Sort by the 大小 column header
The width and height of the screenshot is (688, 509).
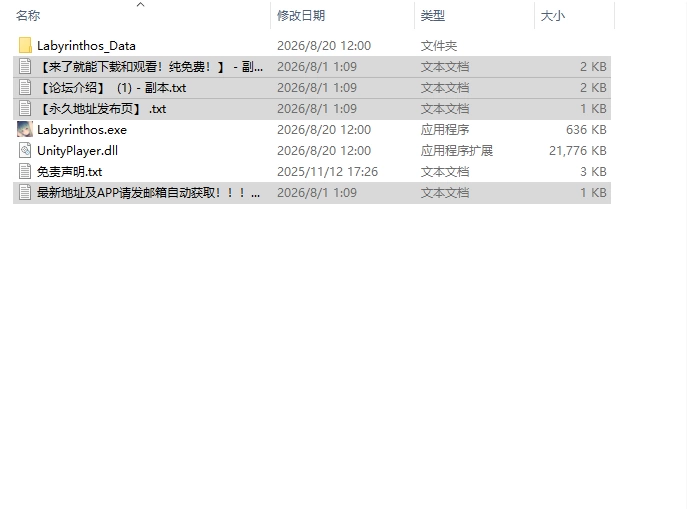[553, 16]
